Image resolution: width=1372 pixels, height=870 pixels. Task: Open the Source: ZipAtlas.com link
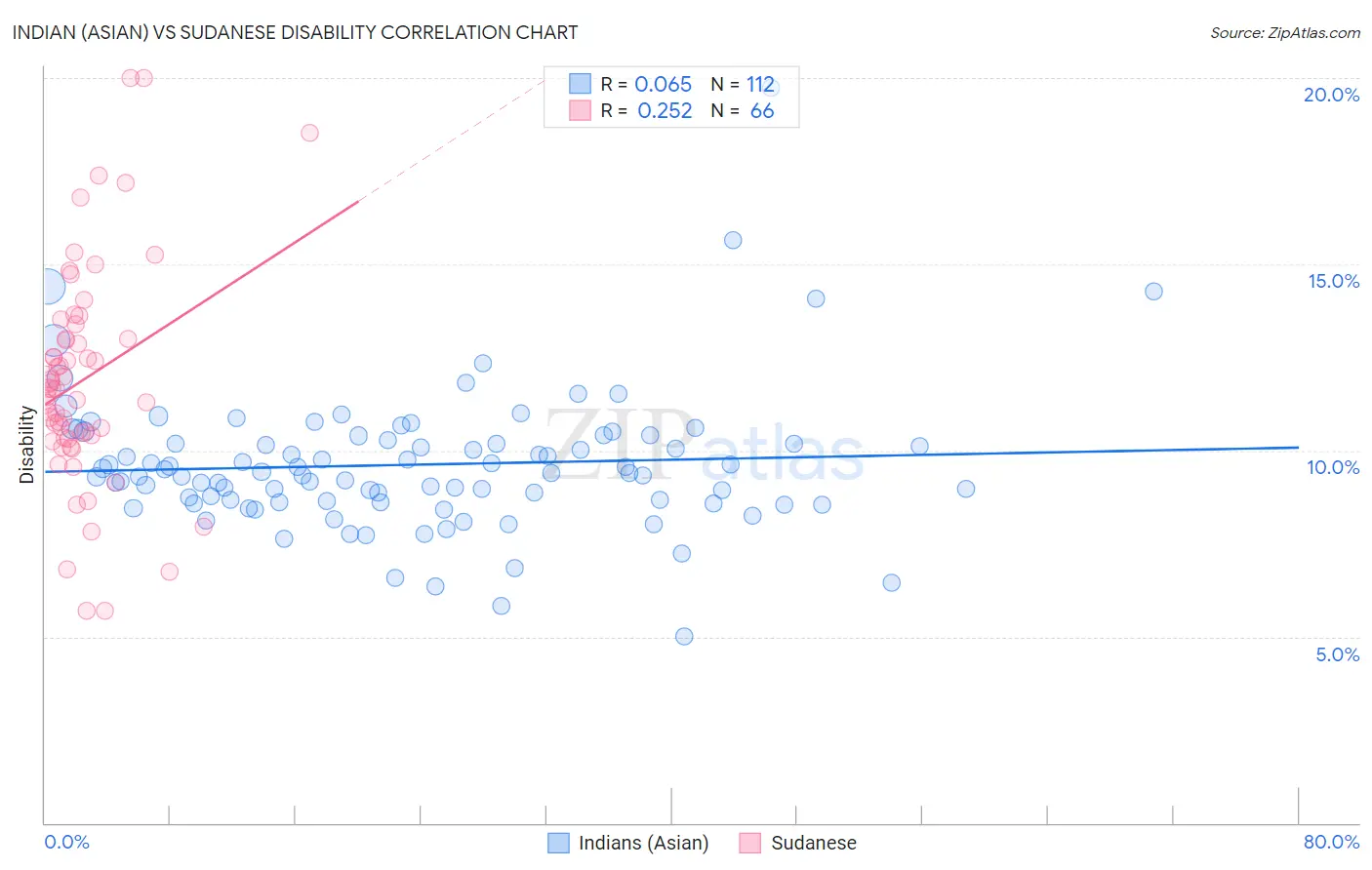[x=1285, y=32]
